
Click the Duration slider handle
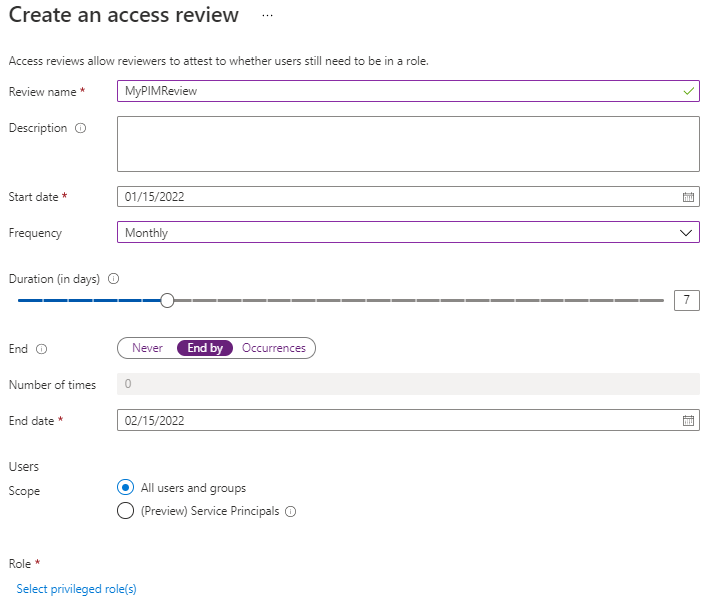[167, 300]
